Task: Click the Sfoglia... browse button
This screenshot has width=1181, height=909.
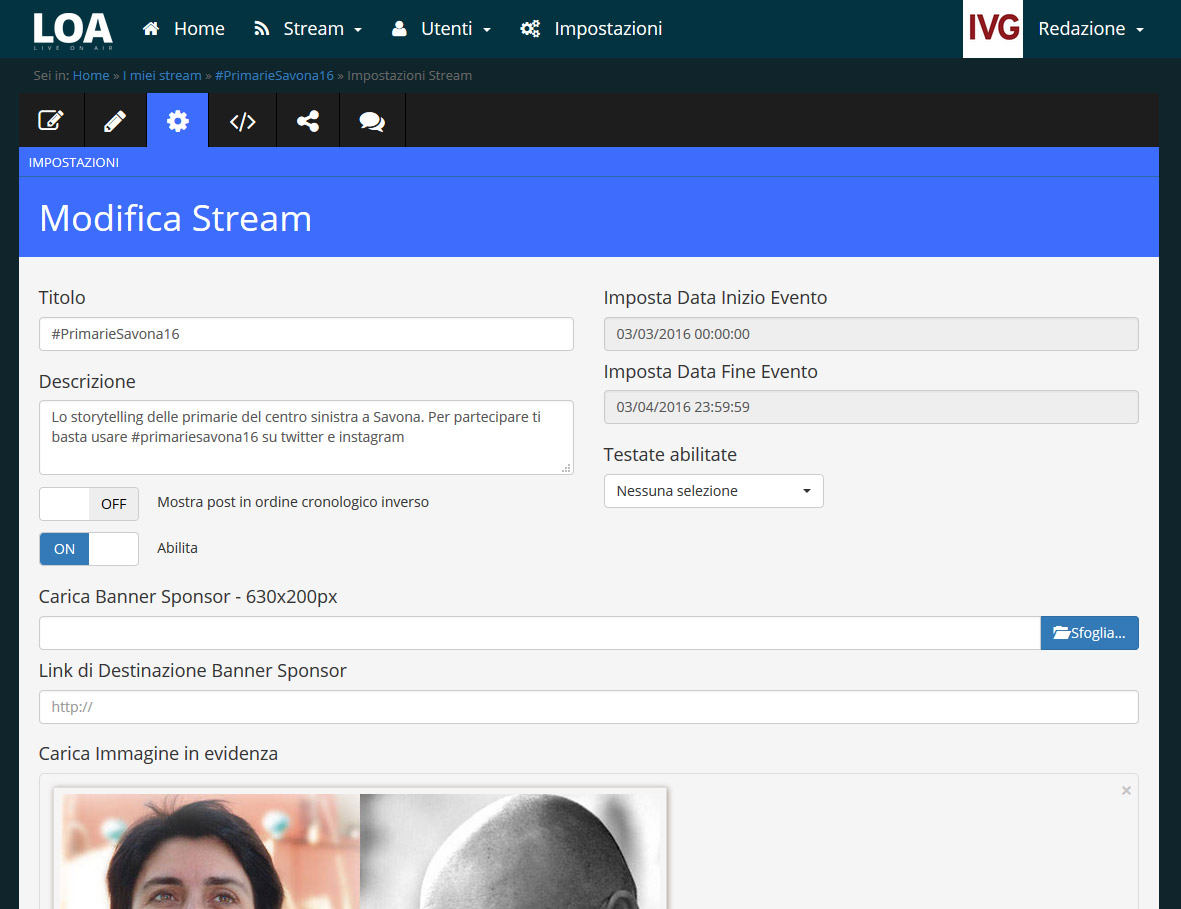Action: click(1089, 633)
